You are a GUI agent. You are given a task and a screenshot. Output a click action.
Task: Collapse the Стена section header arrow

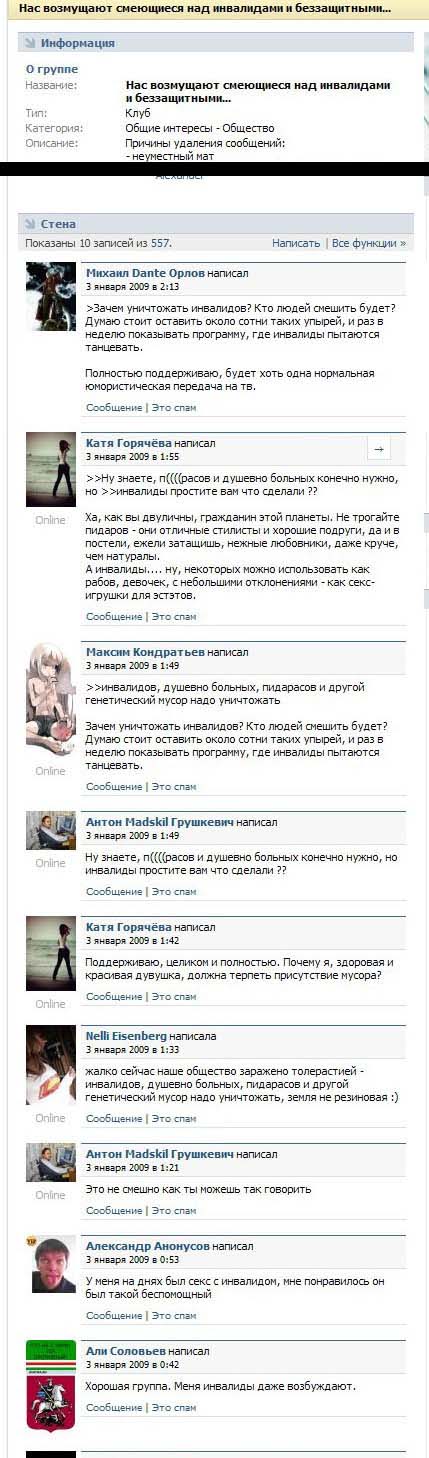30,224
